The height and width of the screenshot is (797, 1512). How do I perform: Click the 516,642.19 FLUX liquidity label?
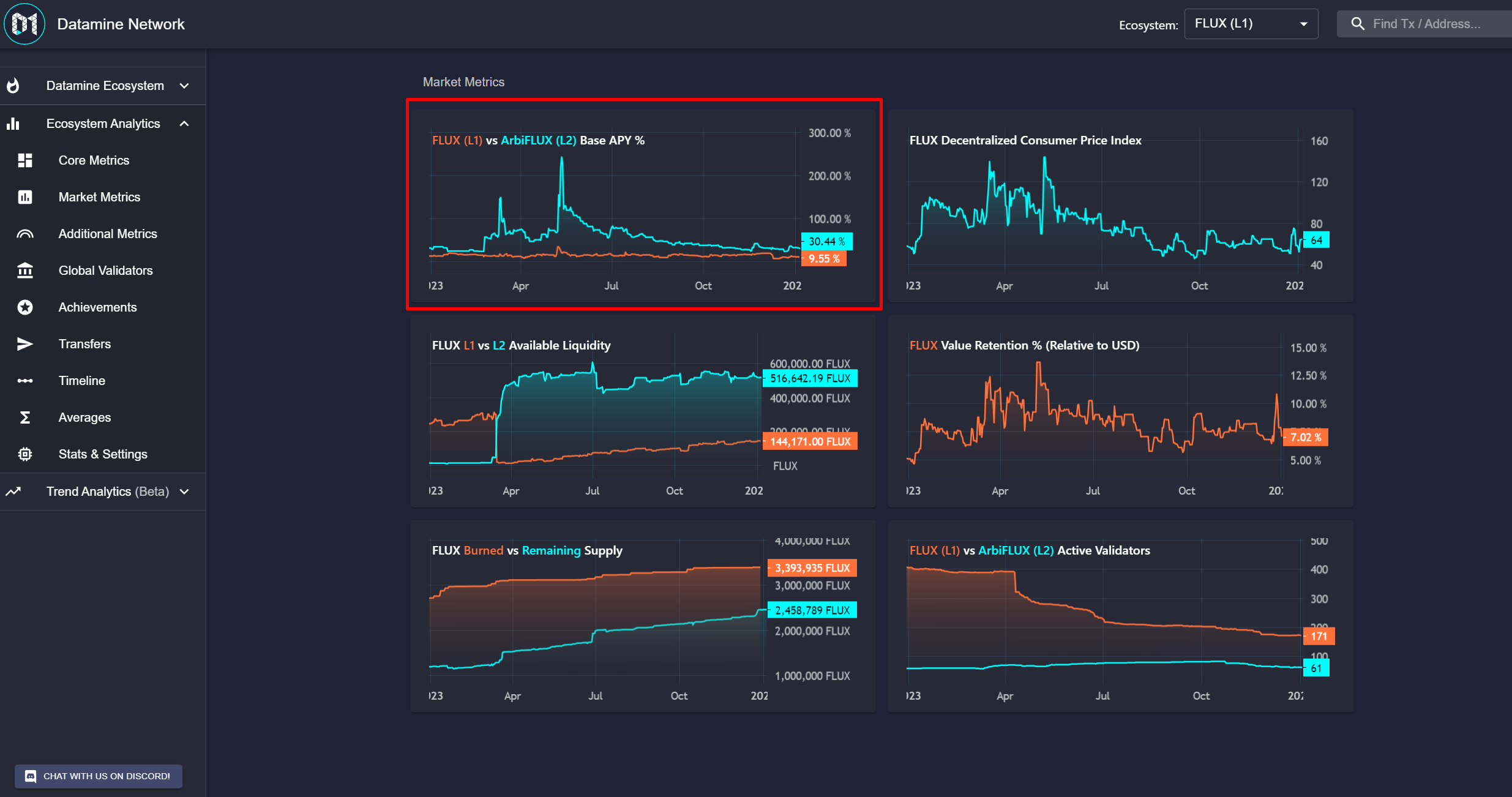point(810,378)
